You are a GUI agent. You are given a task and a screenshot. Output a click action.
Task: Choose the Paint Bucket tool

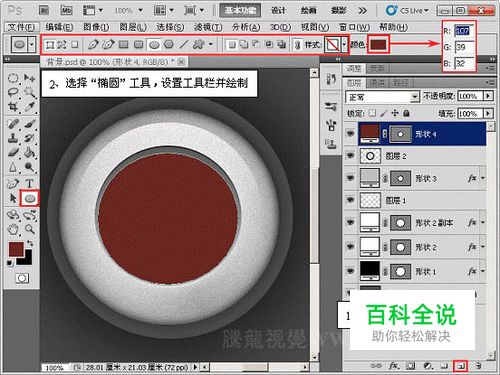(29, 152)
